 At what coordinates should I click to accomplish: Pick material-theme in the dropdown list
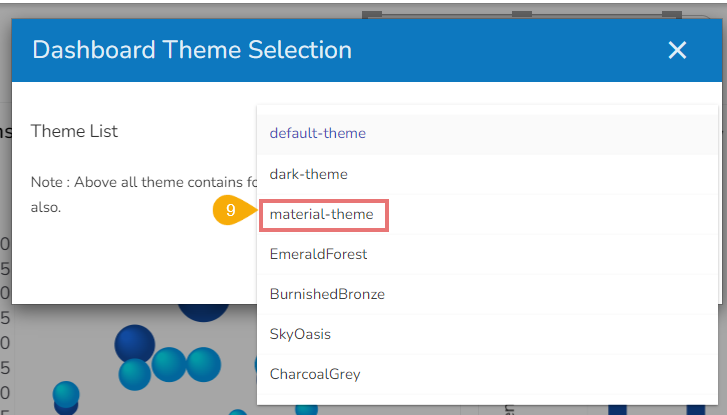coord(321,214)
